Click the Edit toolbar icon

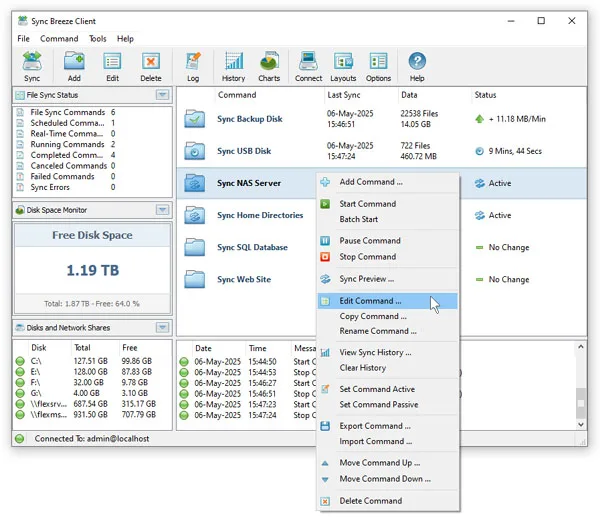pos(112,66)
